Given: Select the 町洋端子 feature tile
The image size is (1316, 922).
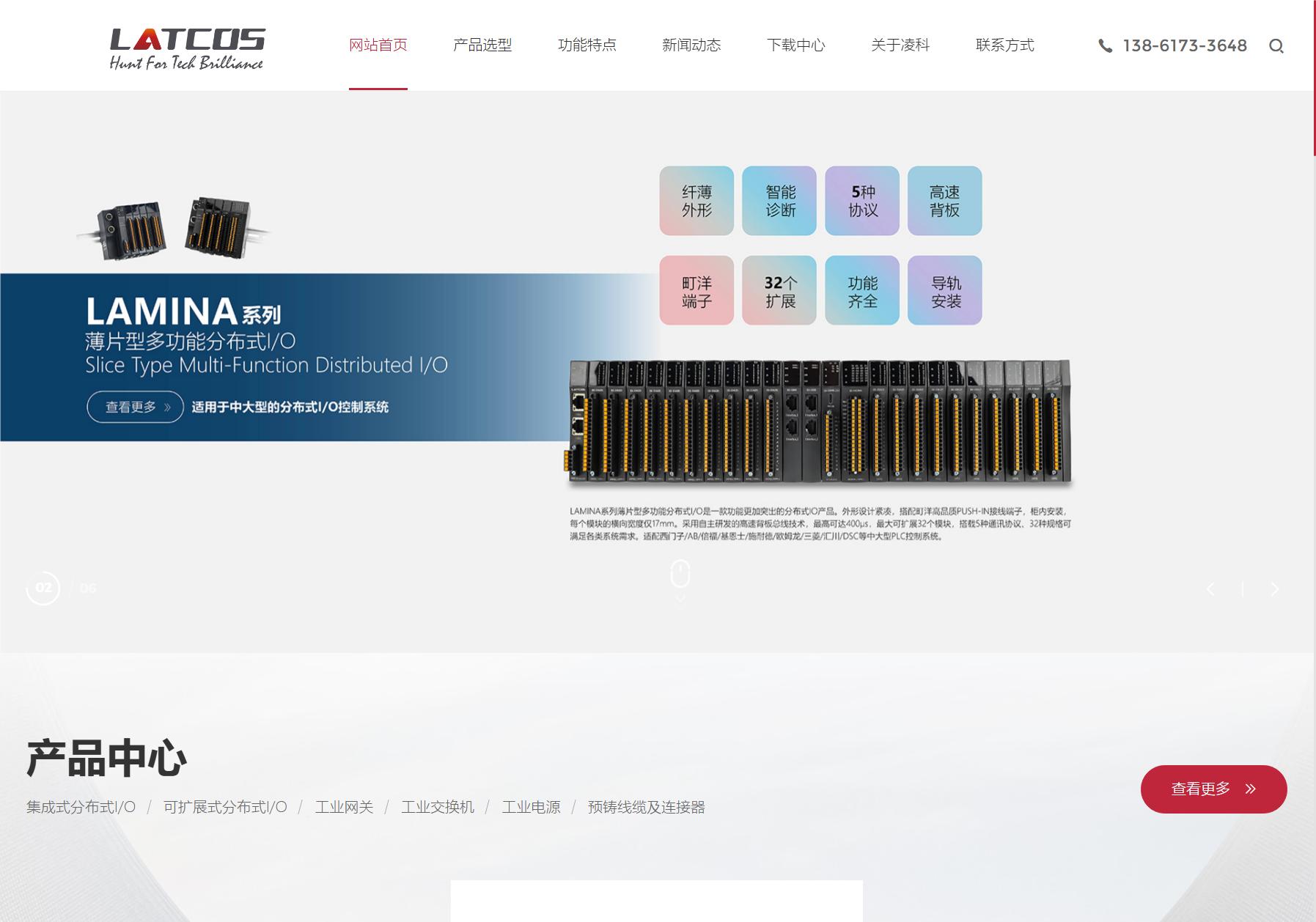Looking at the screenshot, I should pyautogui.click(x=696, y=290).
